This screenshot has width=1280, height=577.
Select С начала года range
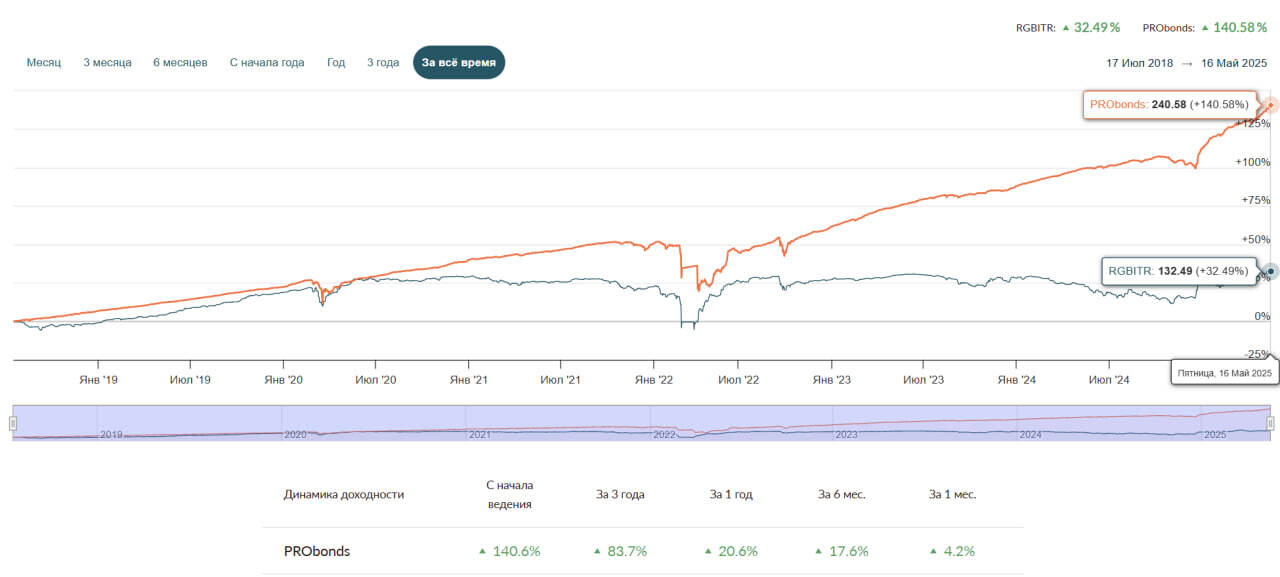(267, 62)
